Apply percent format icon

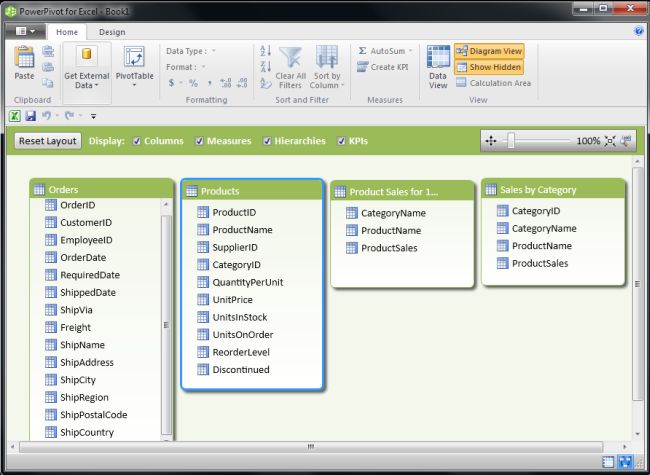point(193,83)
